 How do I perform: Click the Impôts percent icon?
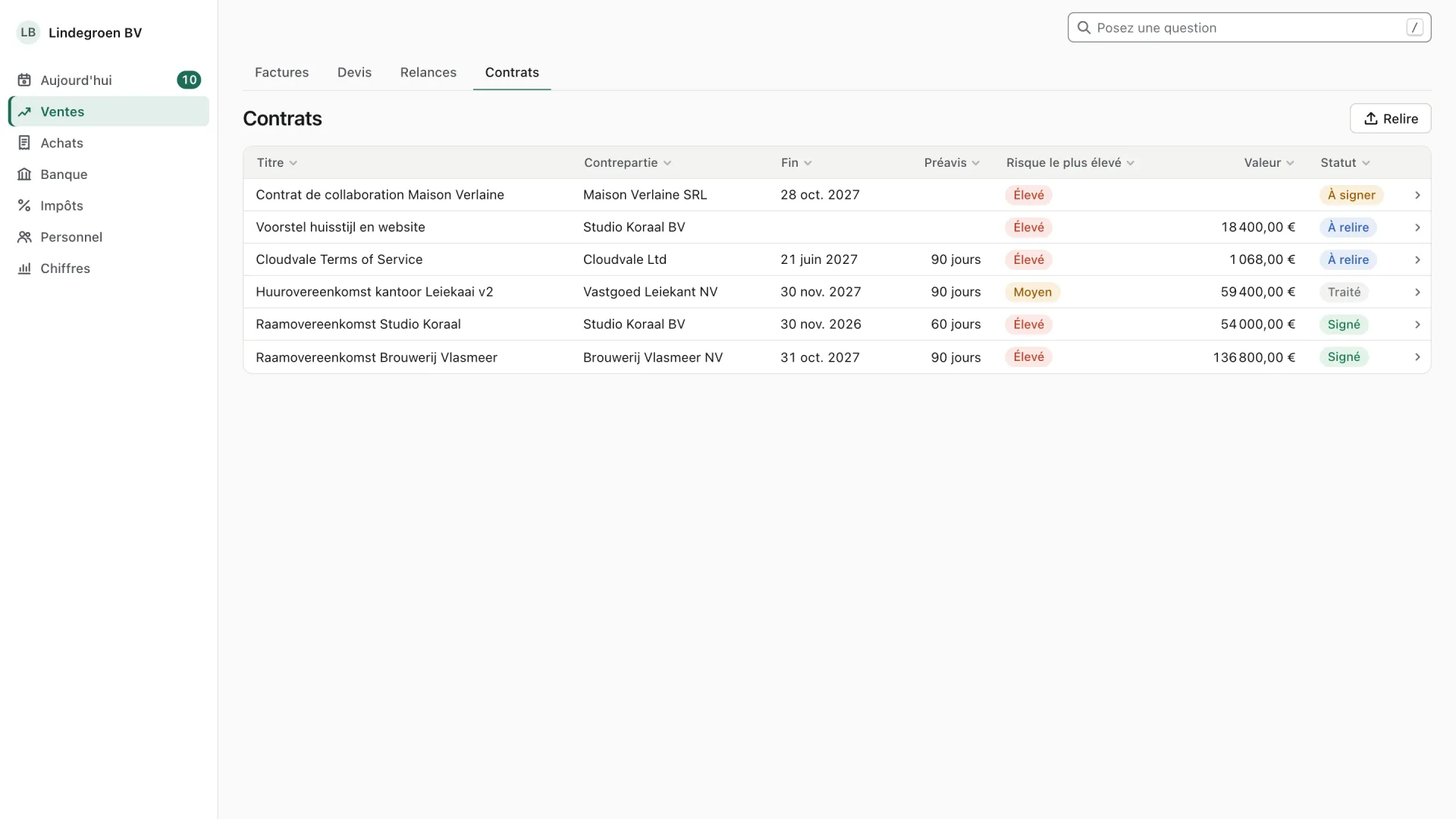click(x=24, y=206)
